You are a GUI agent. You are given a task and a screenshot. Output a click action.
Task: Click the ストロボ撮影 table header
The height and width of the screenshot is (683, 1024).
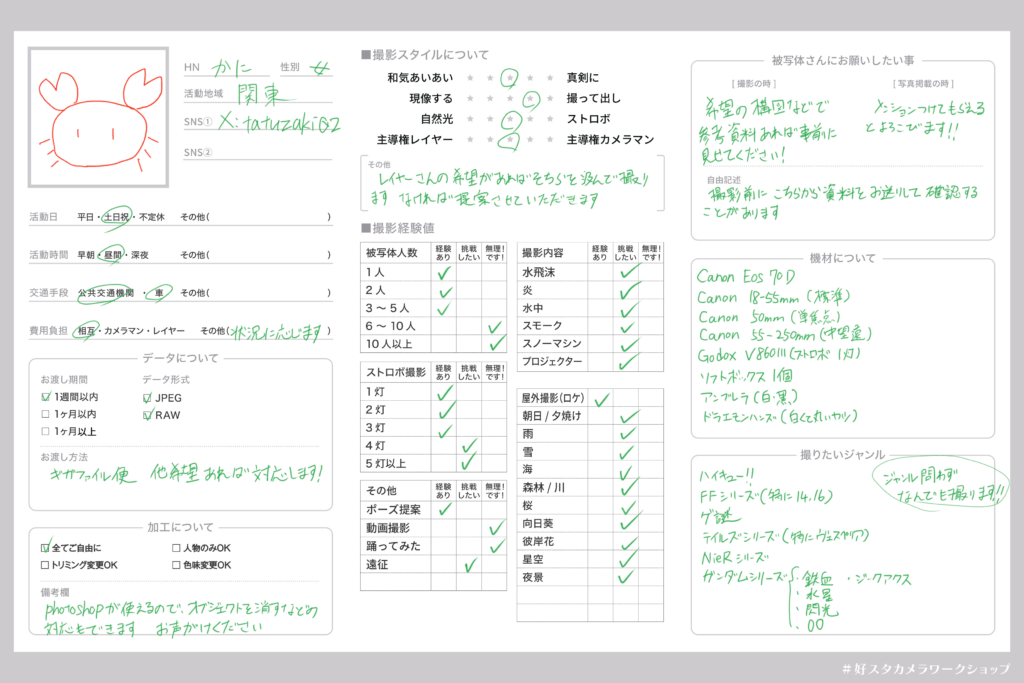pyautogui.click(x=396, y=372)
